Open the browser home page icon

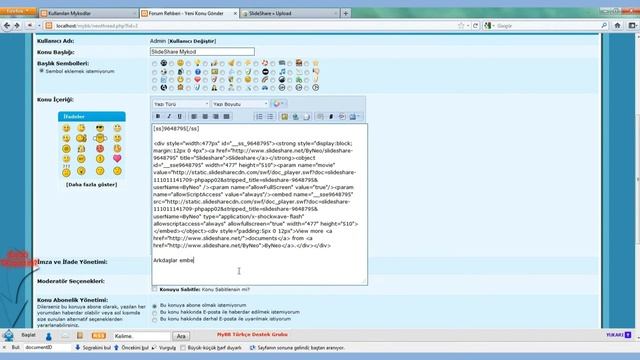[617, 25]
